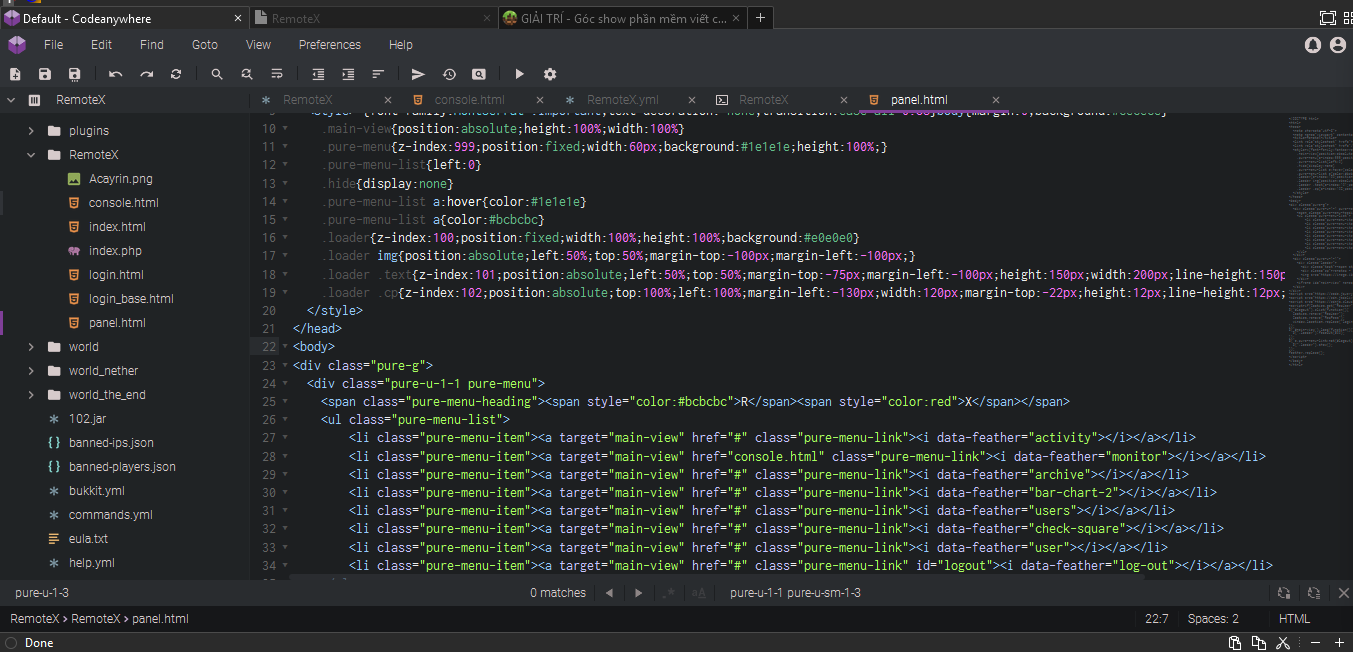Open the Preferences menu
This screenshot has height=652, width=1353.
click(x=329, y=45)
